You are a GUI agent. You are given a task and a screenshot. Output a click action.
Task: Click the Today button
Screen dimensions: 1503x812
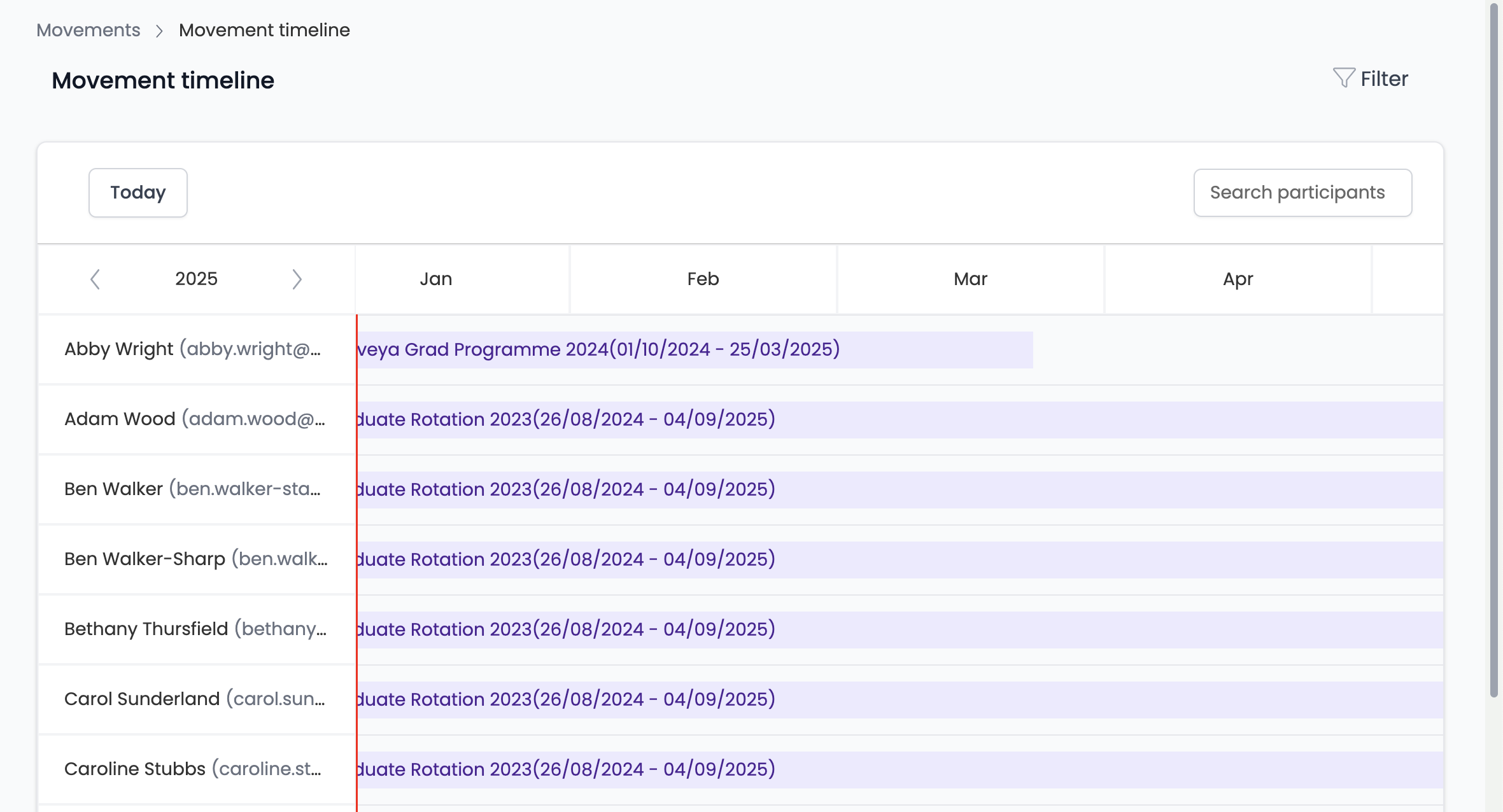click(138, 193)
